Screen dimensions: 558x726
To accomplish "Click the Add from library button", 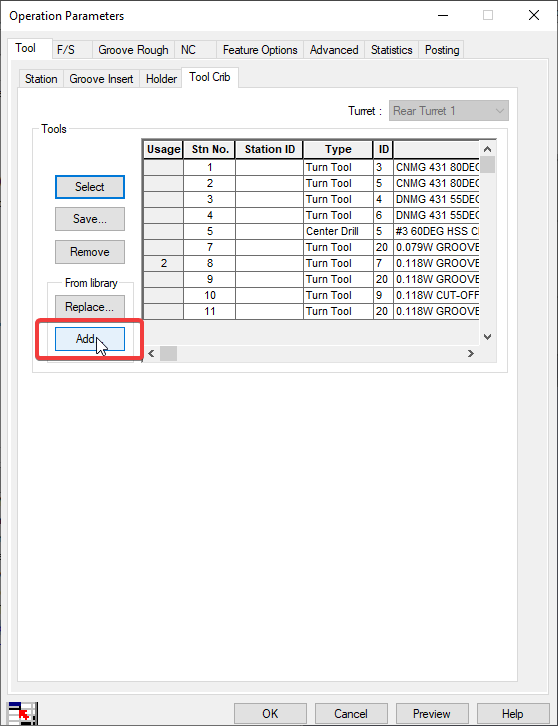I will [90, 339].
